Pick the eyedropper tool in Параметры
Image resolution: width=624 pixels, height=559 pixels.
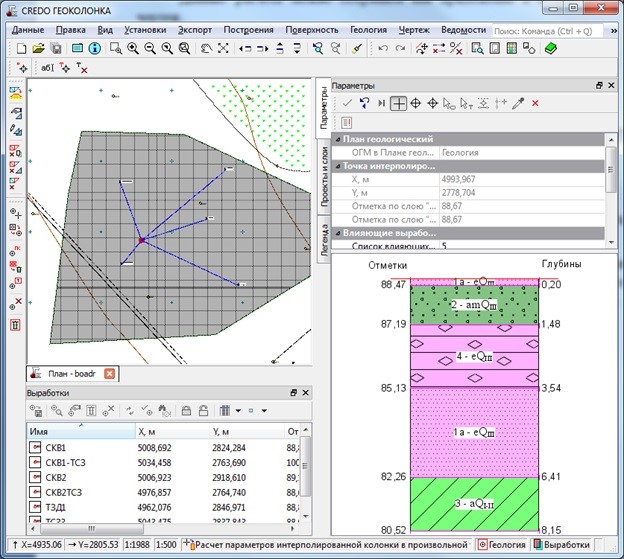(x=518, y=103)
